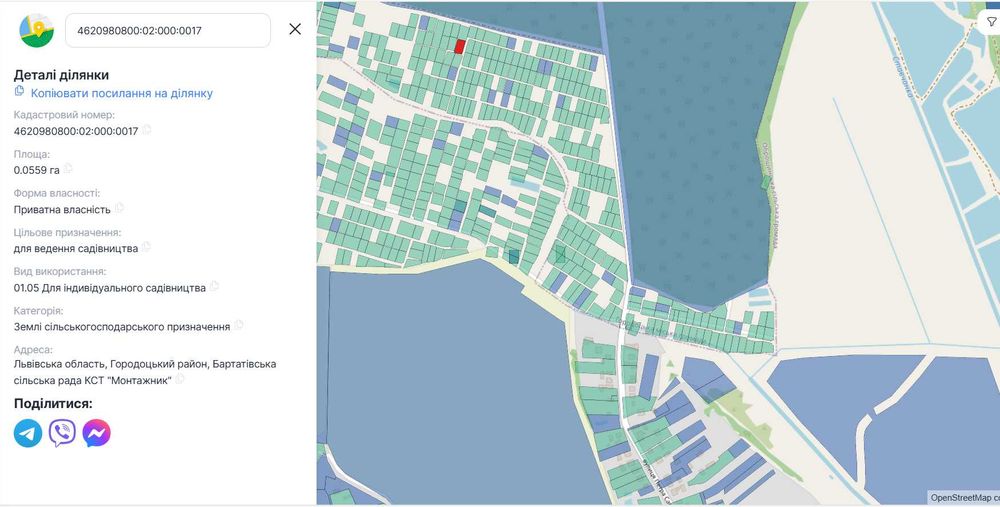Click 'Копіювати посилання на ділянку' link
The image size is (1000, 507).
[x=122, y=93]
